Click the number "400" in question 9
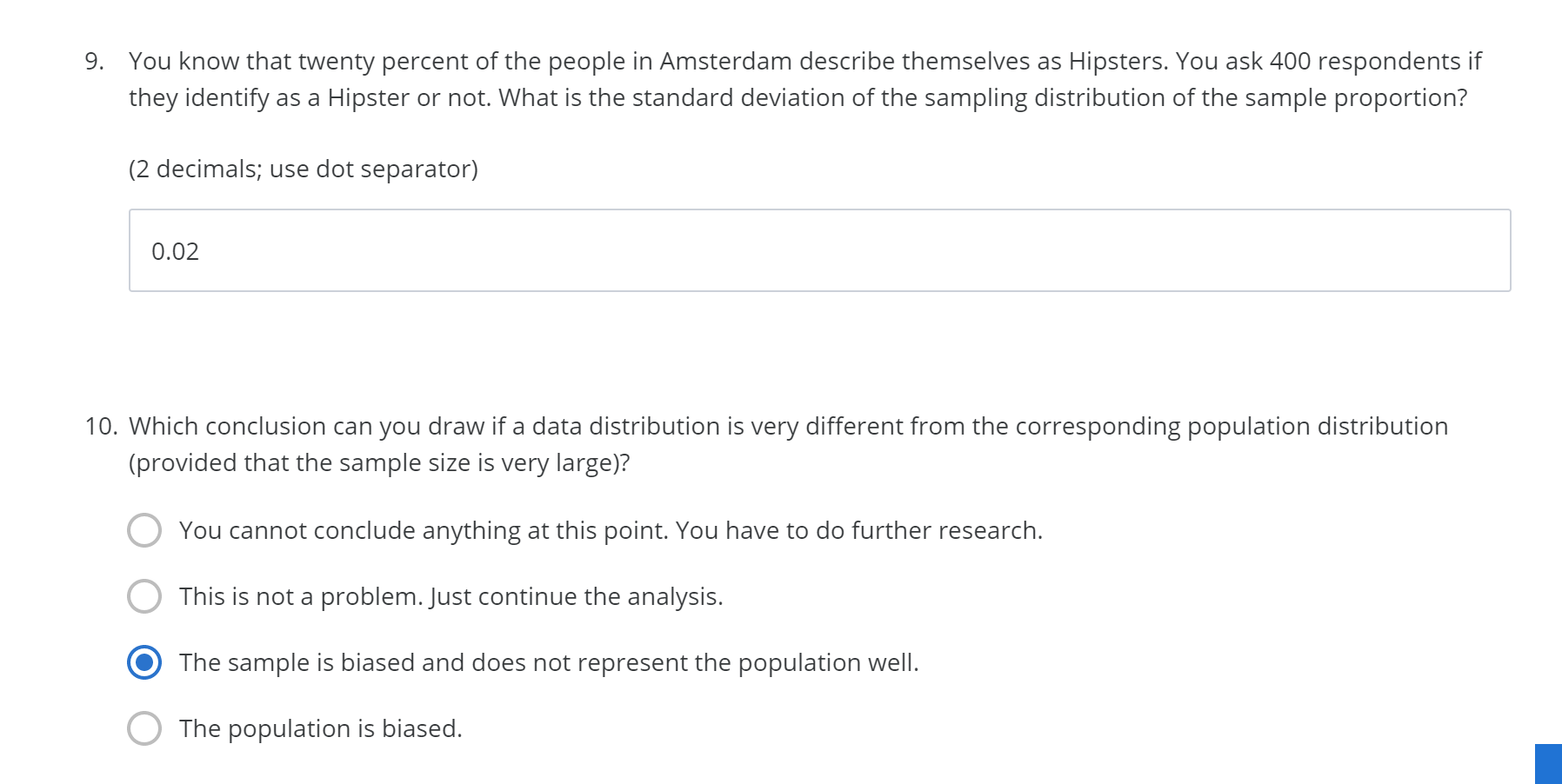The height and width of the screenshot is (784, 1562). pyautogui.click(x=1290, y=61)
